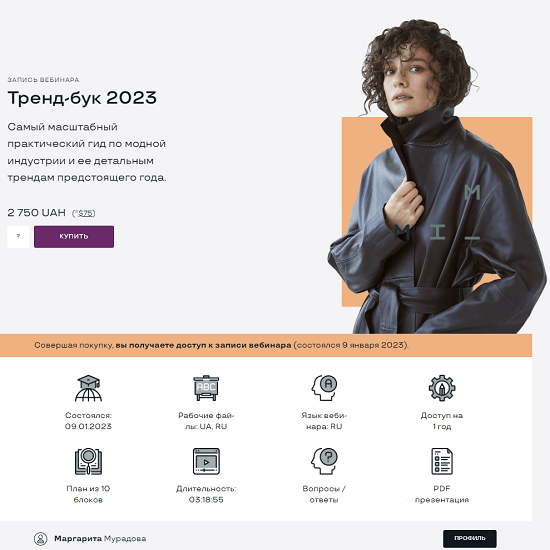Click the gear with pencil access icon
Screen dimensions: 550x550
(442, 388)
